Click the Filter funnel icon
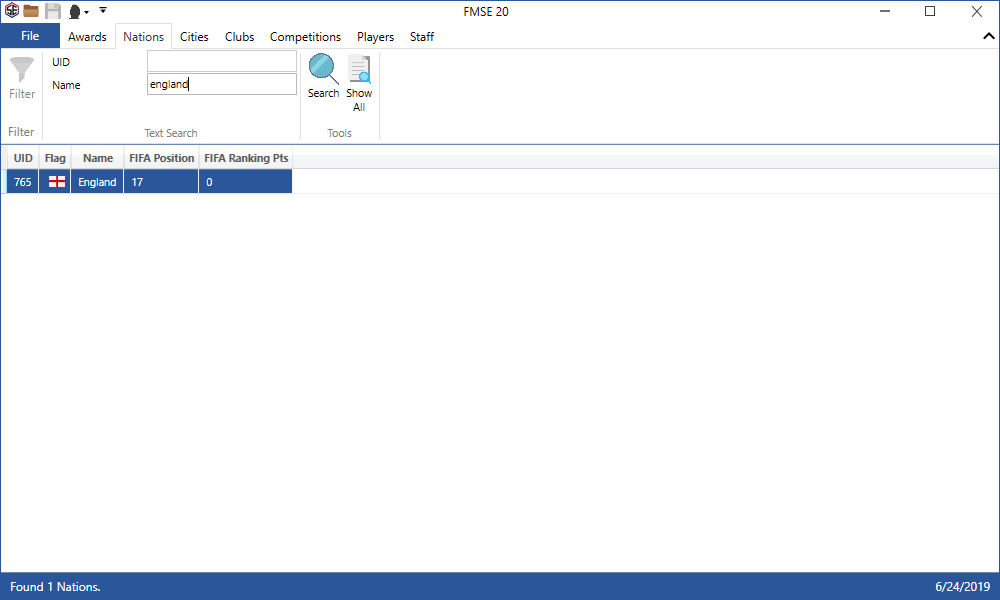 point(22,71)
